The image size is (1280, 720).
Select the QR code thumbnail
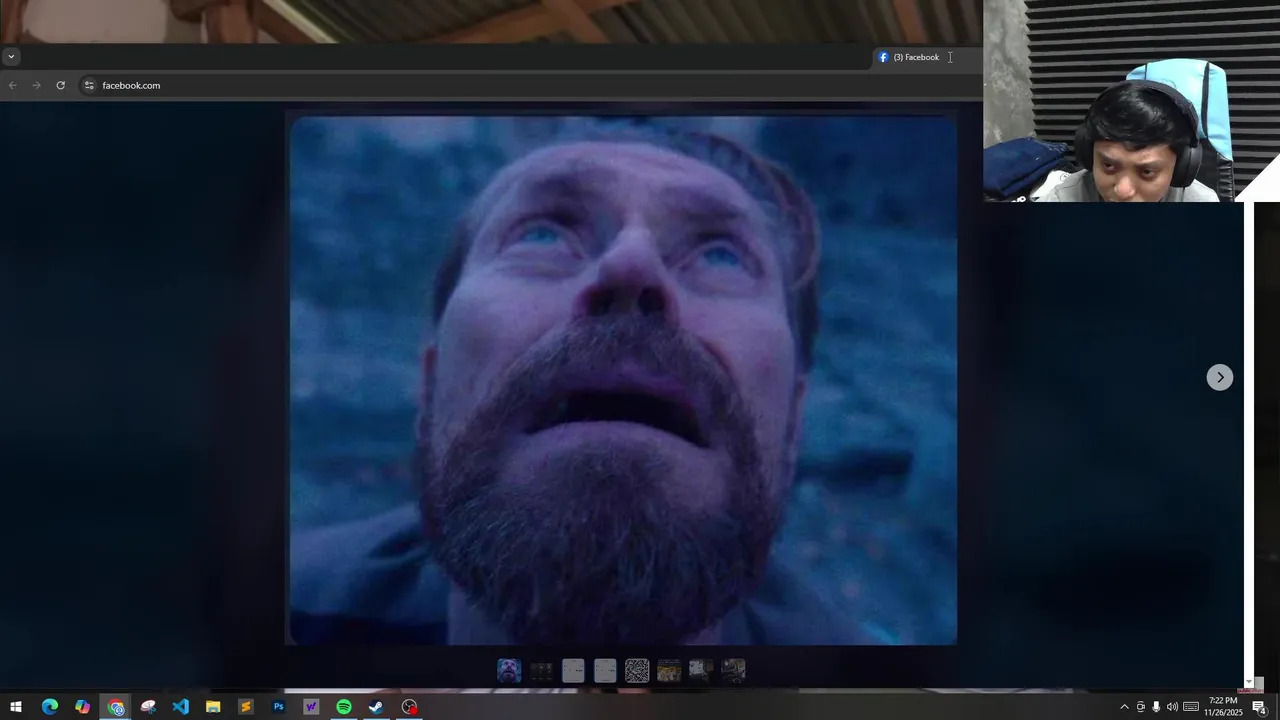tap(637, 670)
